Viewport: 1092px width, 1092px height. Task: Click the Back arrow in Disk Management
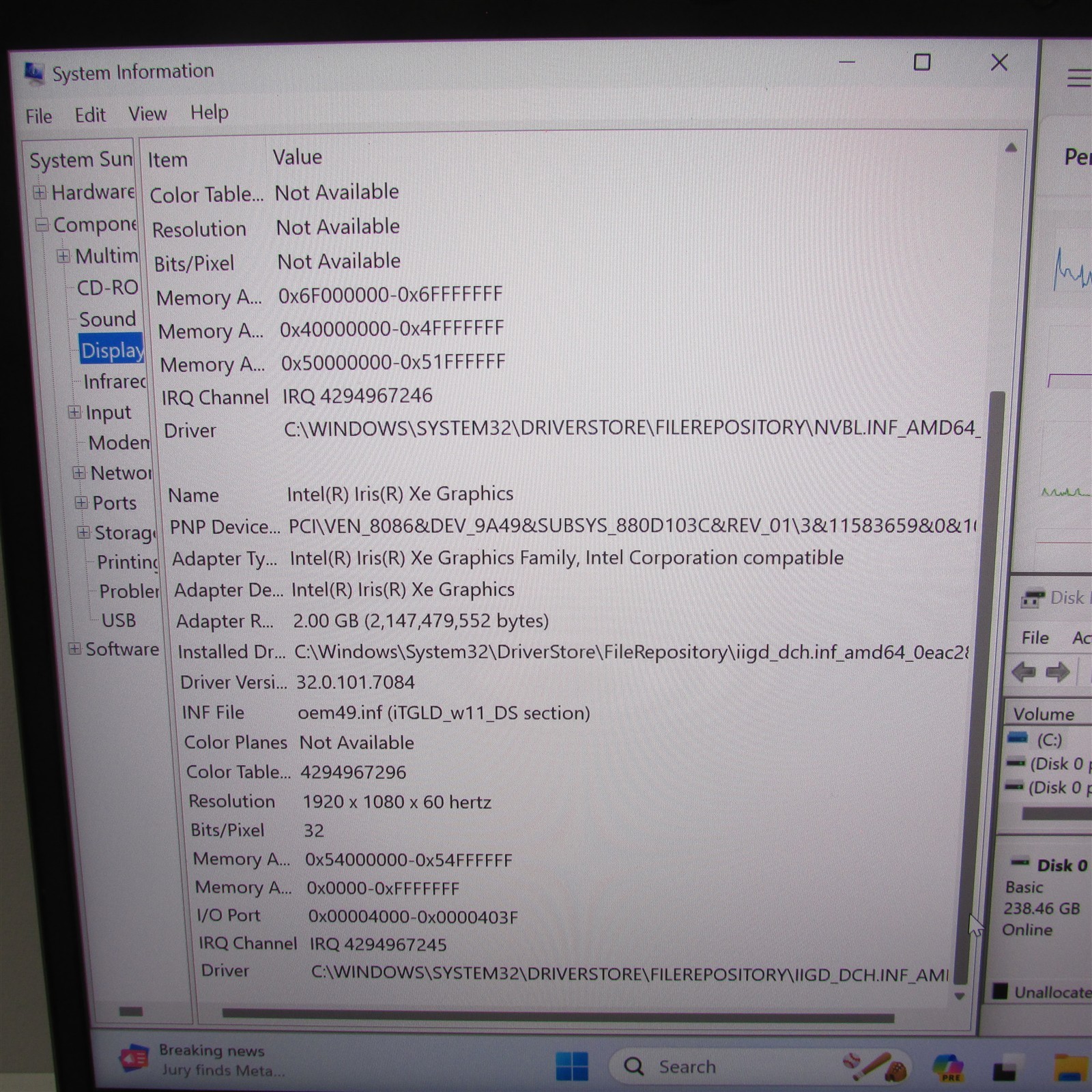point(1024,672)
